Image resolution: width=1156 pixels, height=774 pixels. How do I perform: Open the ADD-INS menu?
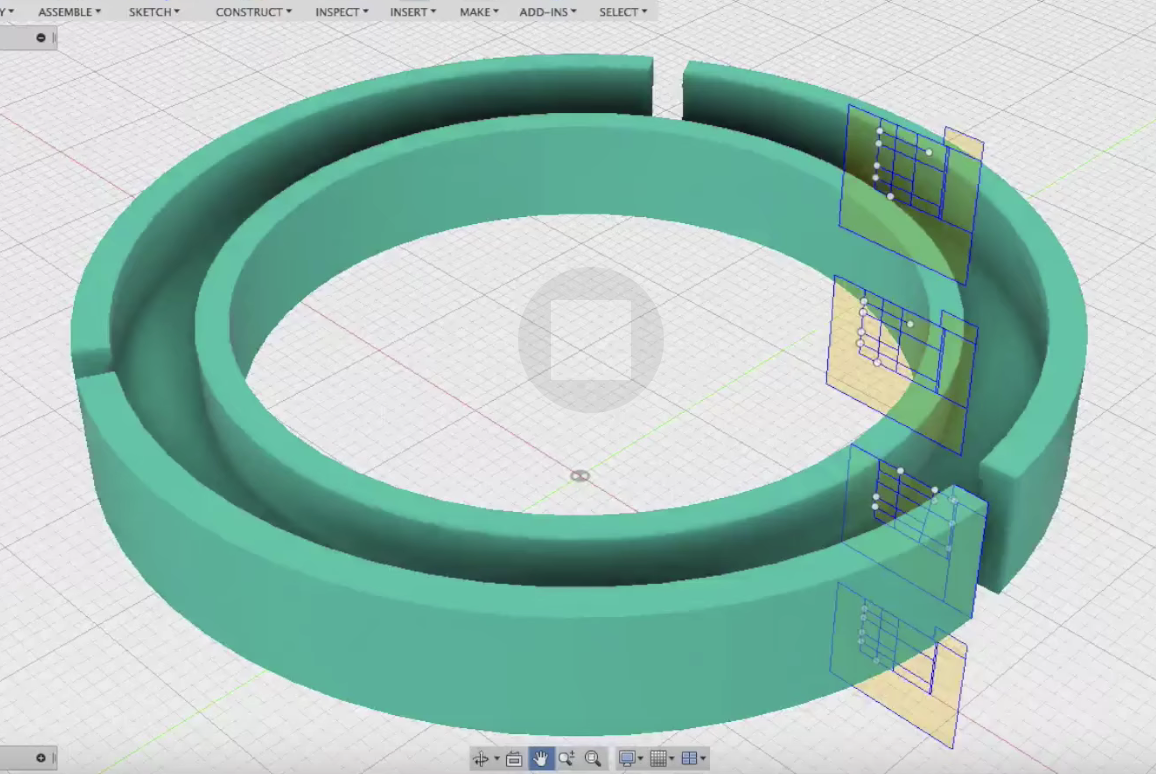coord(546,11)
